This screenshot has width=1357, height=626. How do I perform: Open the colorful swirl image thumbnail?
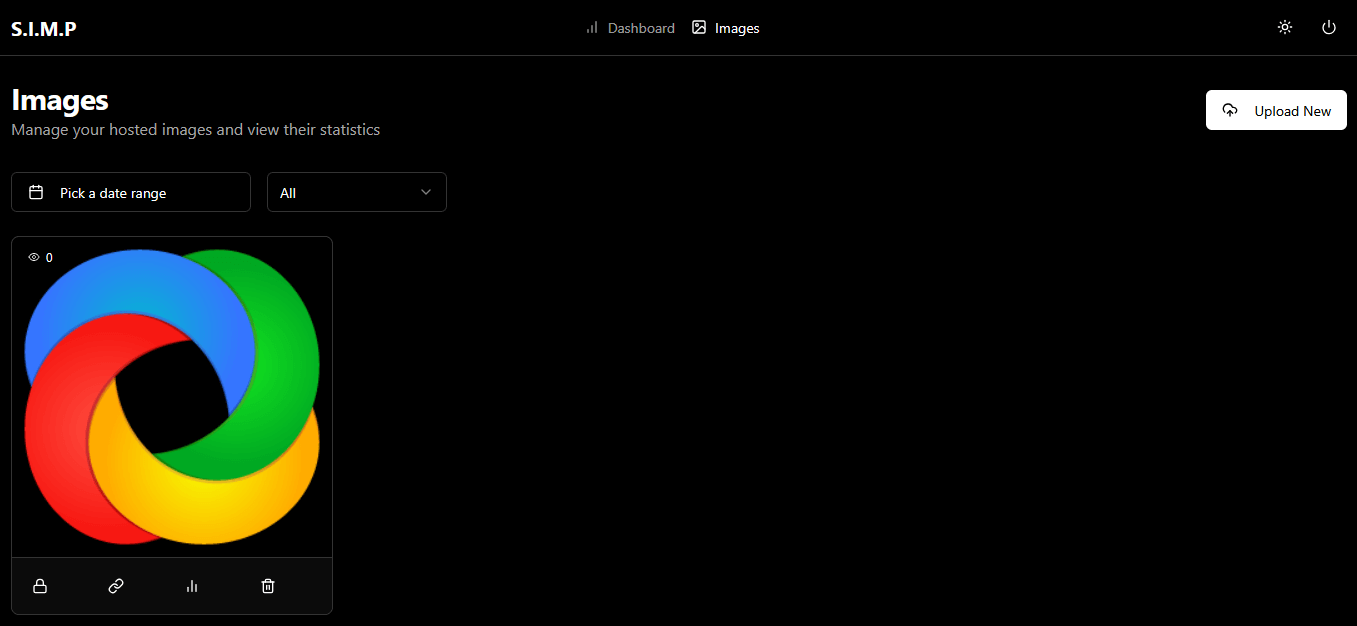click(172, 400)
